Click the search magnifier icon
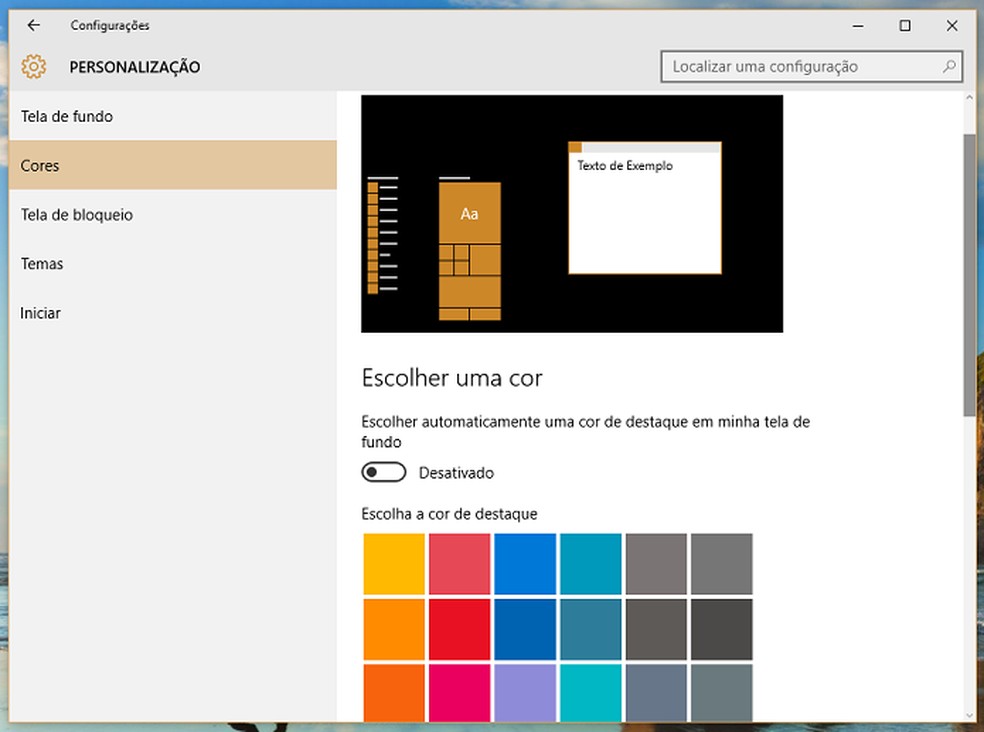 tap(949, 67)
